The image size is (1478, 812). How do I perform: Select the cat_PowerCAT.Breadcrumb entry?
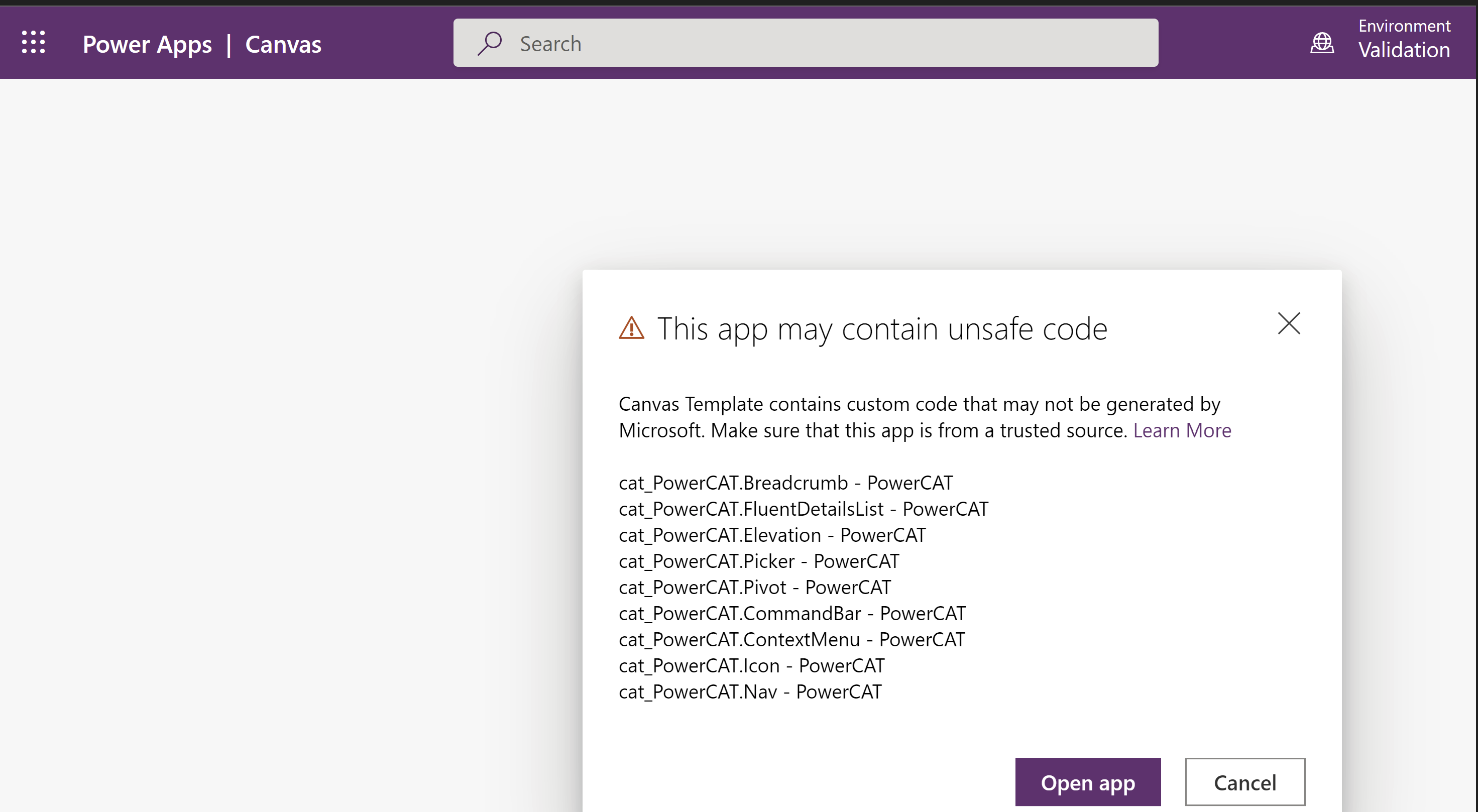785,483
